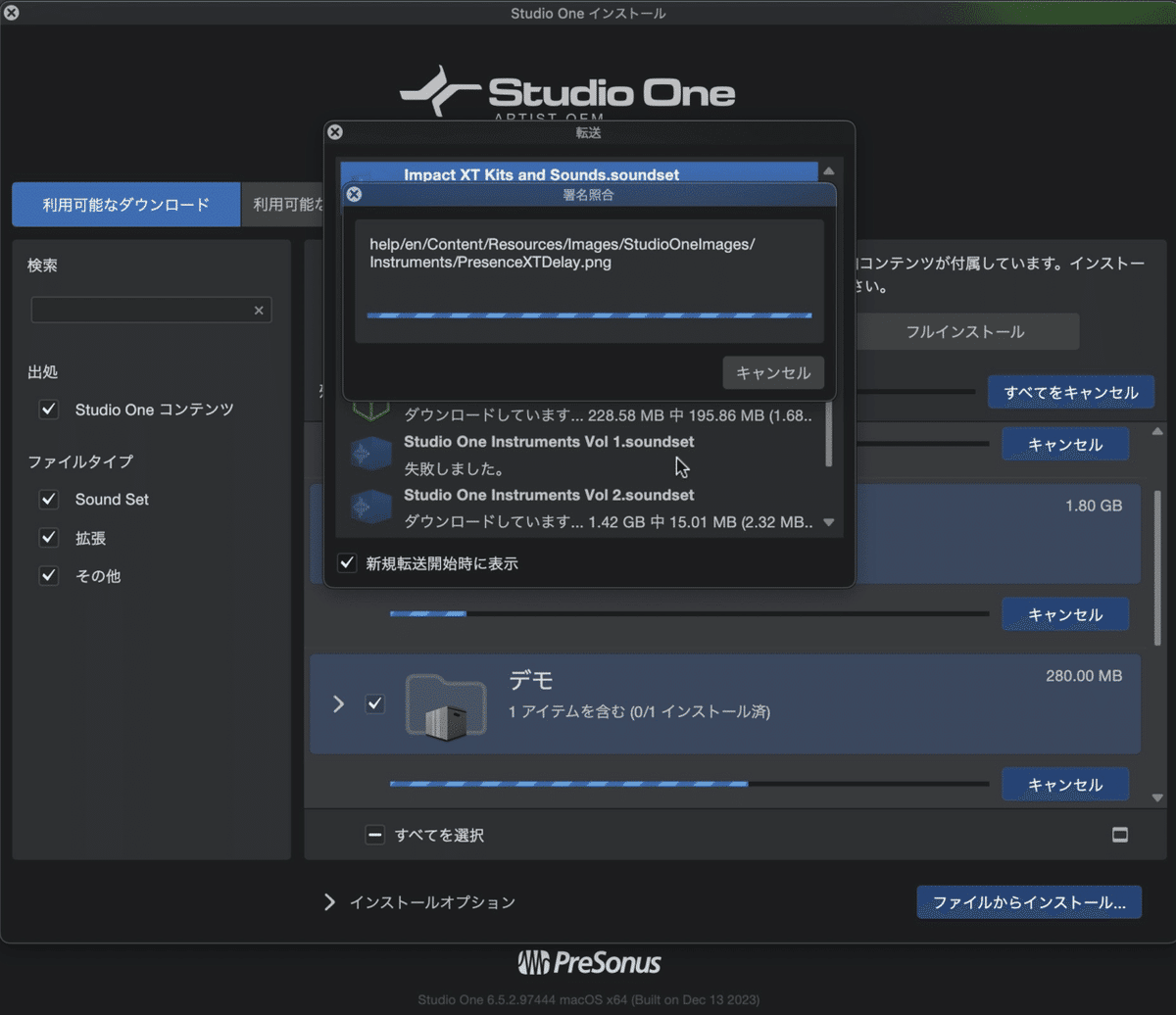Uncheck the 拡張 file type
Screen dimensions: 1176x1015
tap(49, 538)
